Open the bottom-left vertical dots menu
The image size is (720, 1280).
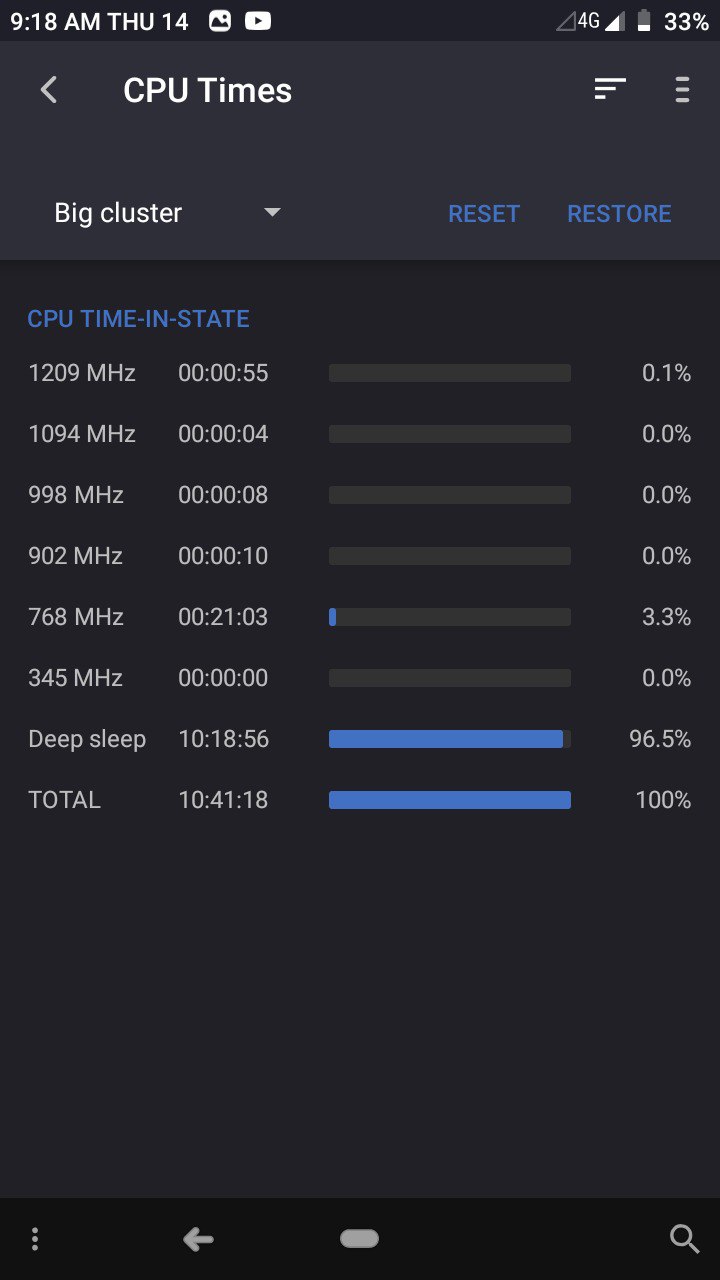pyautogui.click(x=35, y=1240)
